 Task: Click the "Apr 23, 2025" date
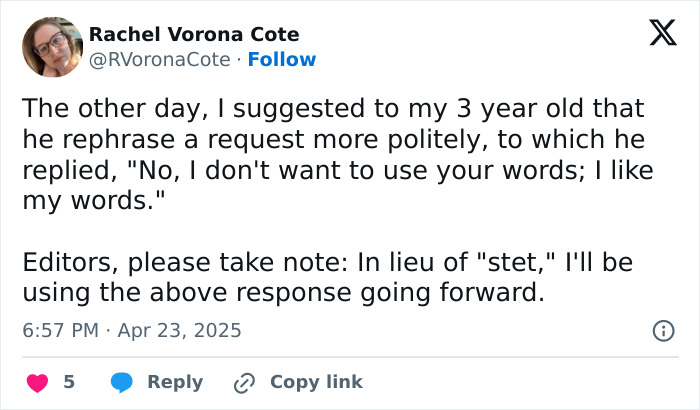[181, 330]
